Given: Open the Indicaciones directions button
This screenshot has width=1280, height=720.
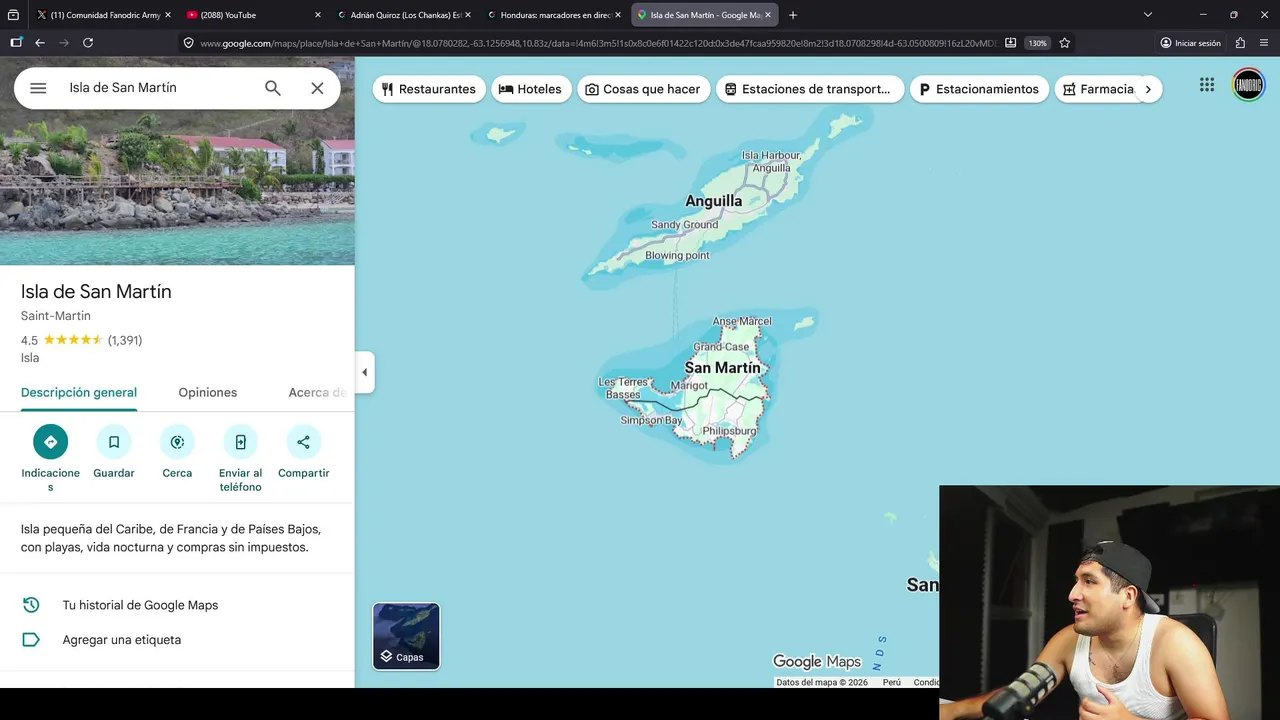Looking at the screenshot, I should point(50,442).
